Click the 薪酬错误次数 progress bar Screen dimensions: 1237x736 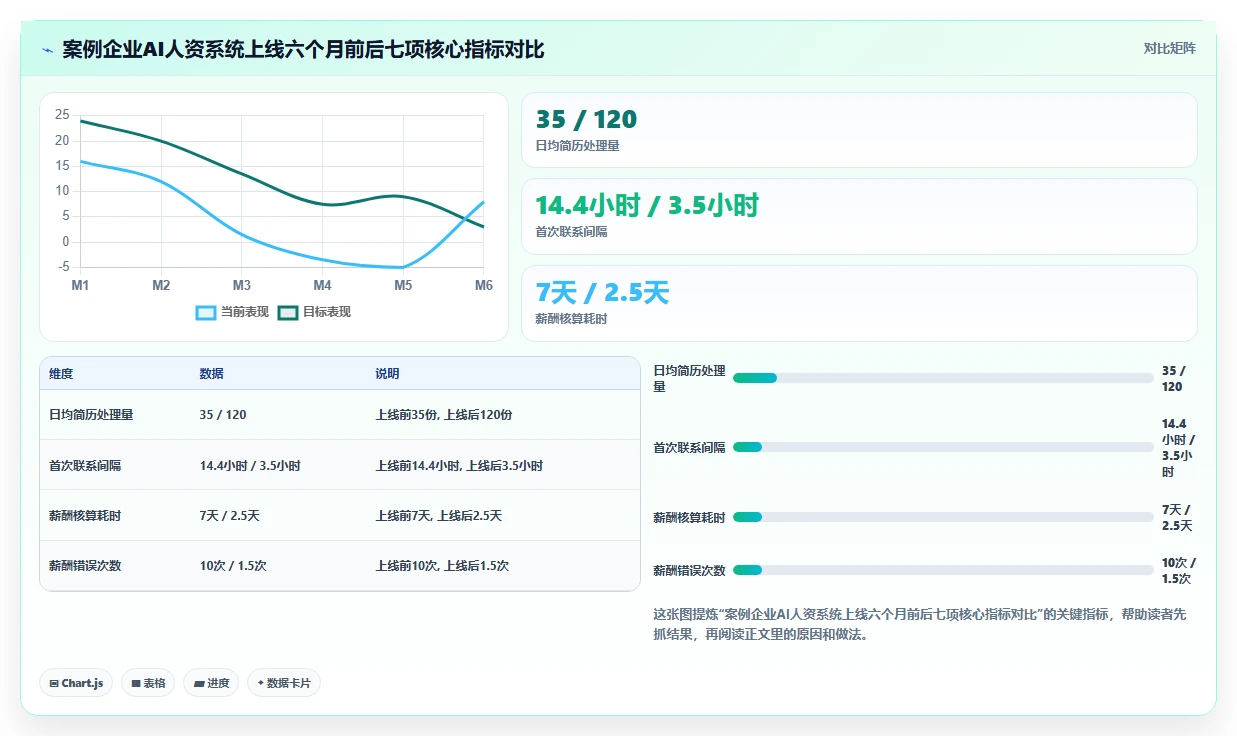click(x=943, y=570)
